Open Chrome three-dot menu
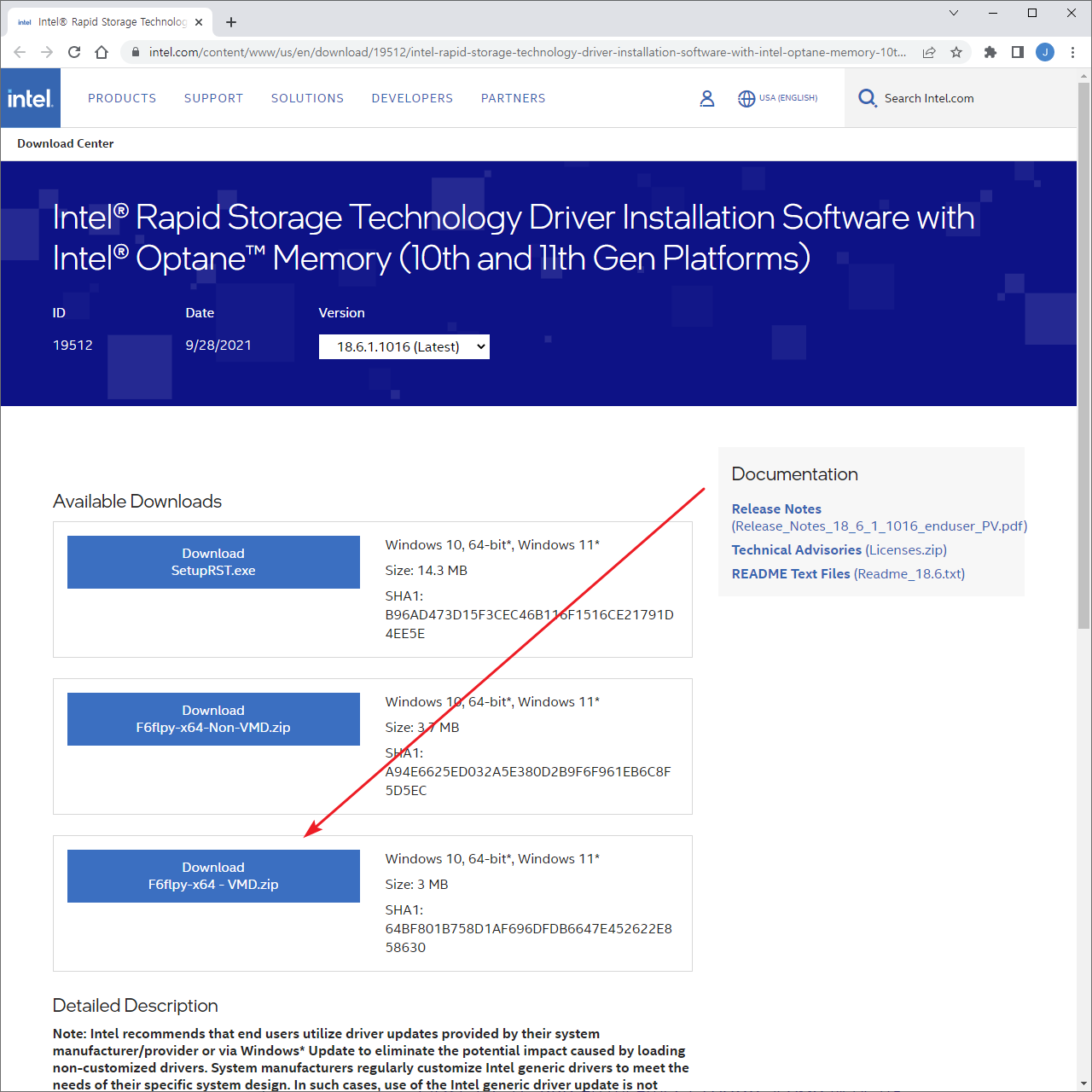The image size is (1092, 1092). (1072, 52)
